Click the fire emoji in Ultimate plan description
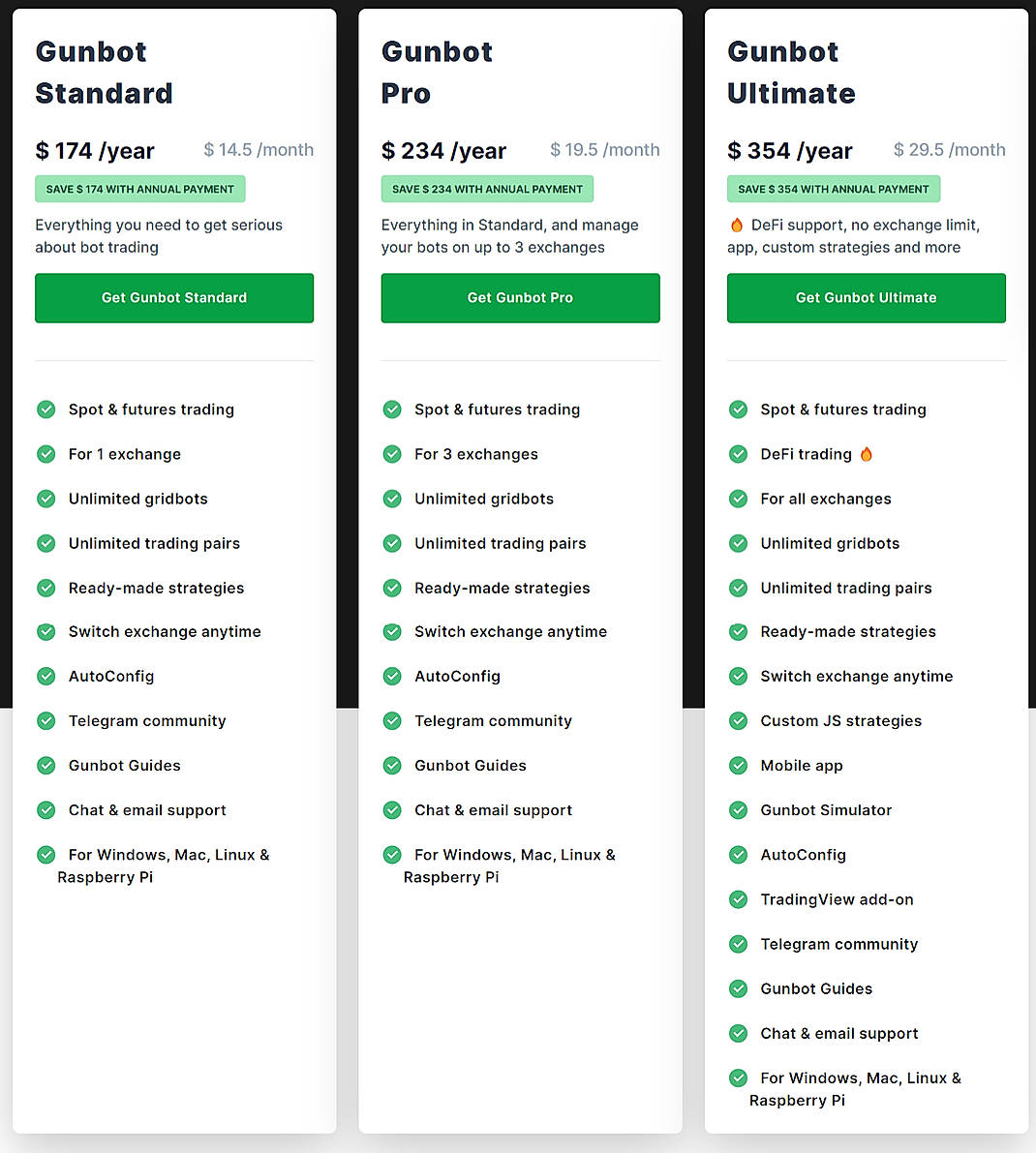Viewport: 1036px width, 1153px height. (x=736, y=225)
